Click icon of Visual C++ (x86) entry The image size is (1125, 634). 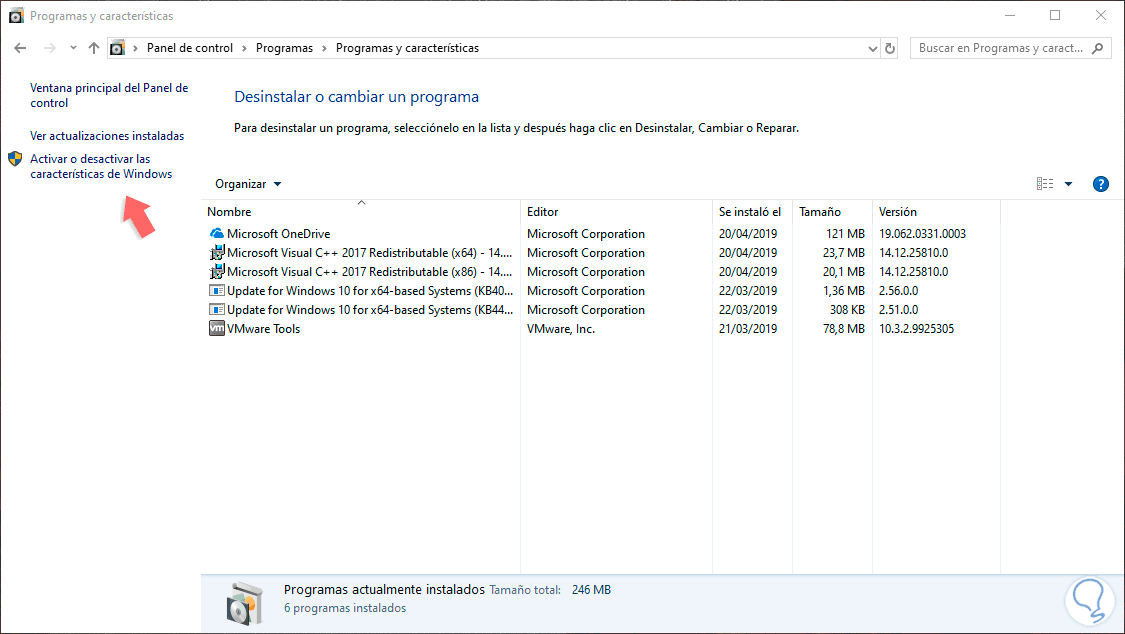point(217,272)
